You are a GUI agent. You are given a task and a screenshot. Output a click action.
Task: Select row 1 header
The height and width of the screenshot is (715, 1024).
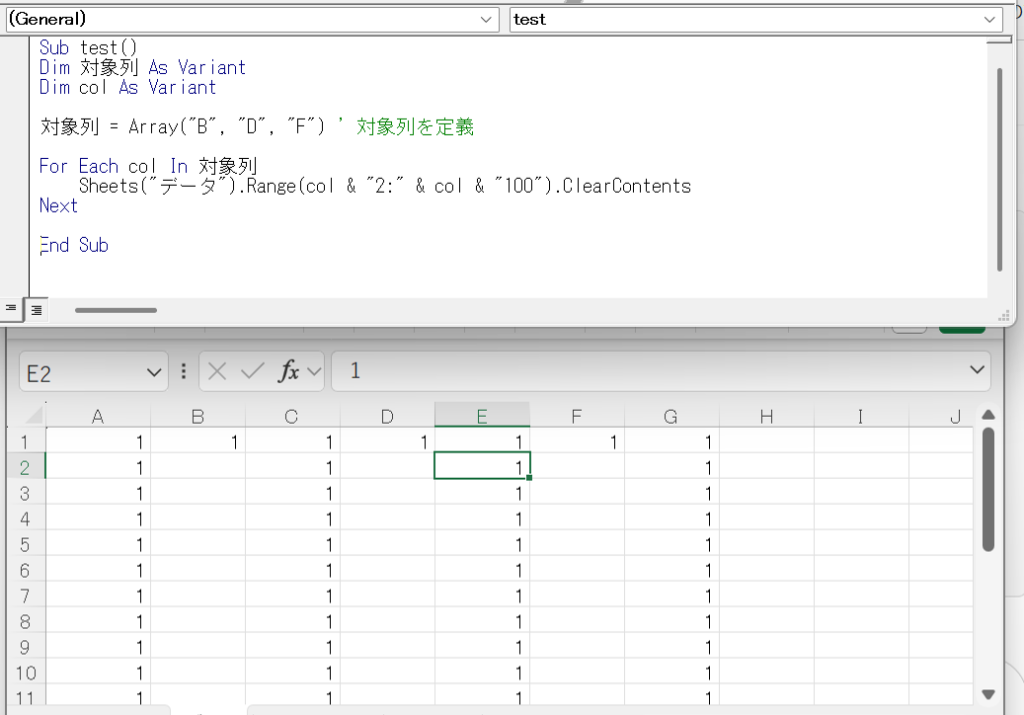coord(25,442)
